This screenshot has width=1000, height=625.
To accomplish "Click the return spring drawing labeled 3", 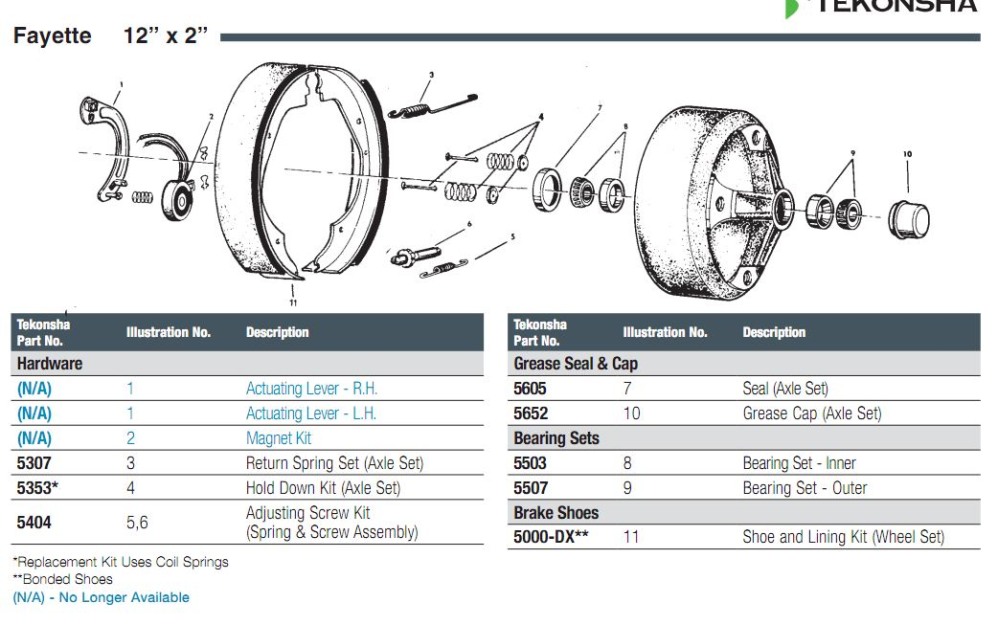I will (430, 102).
